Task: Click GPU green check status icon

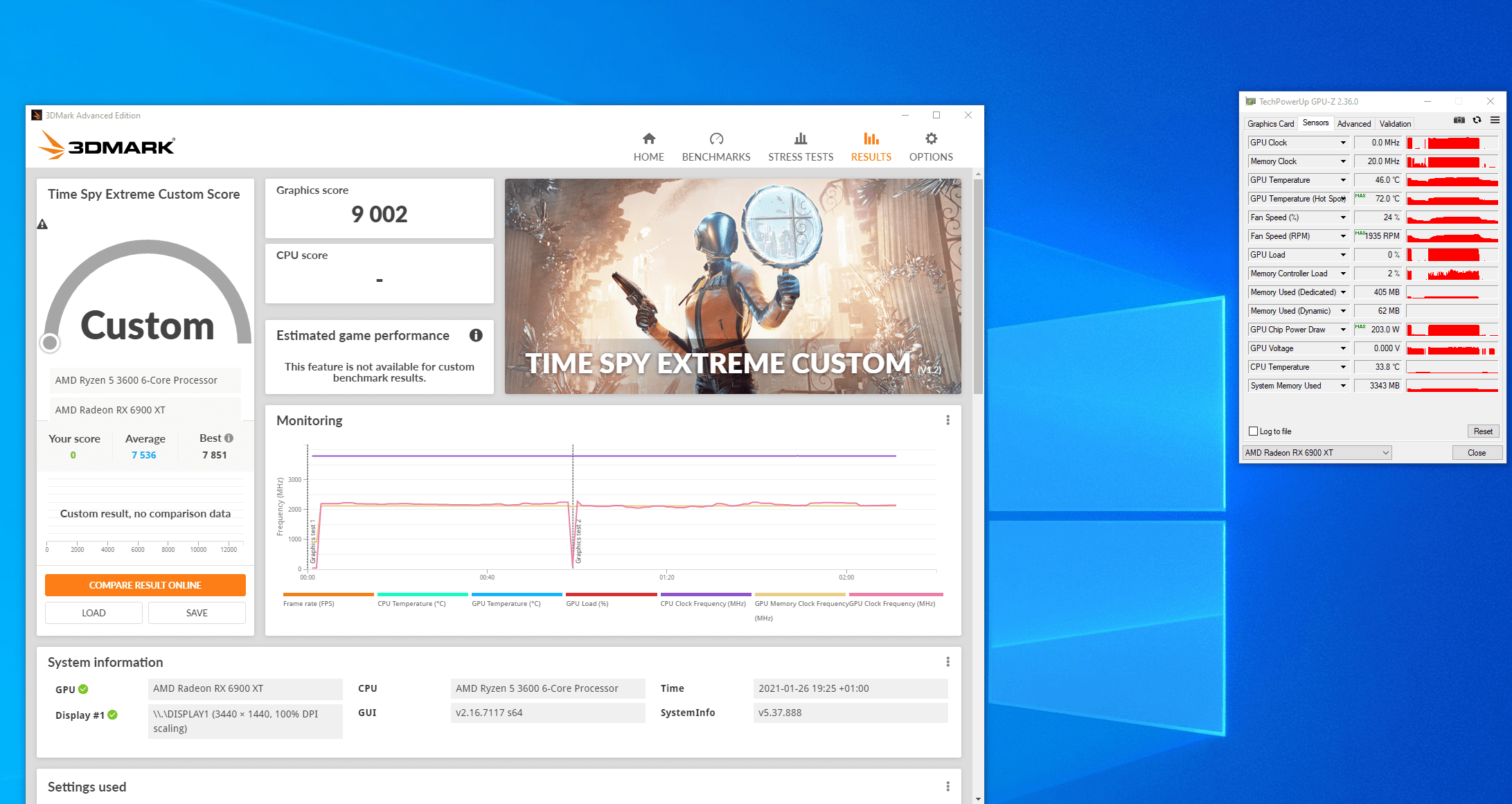Action: click(x=83, y=689)
